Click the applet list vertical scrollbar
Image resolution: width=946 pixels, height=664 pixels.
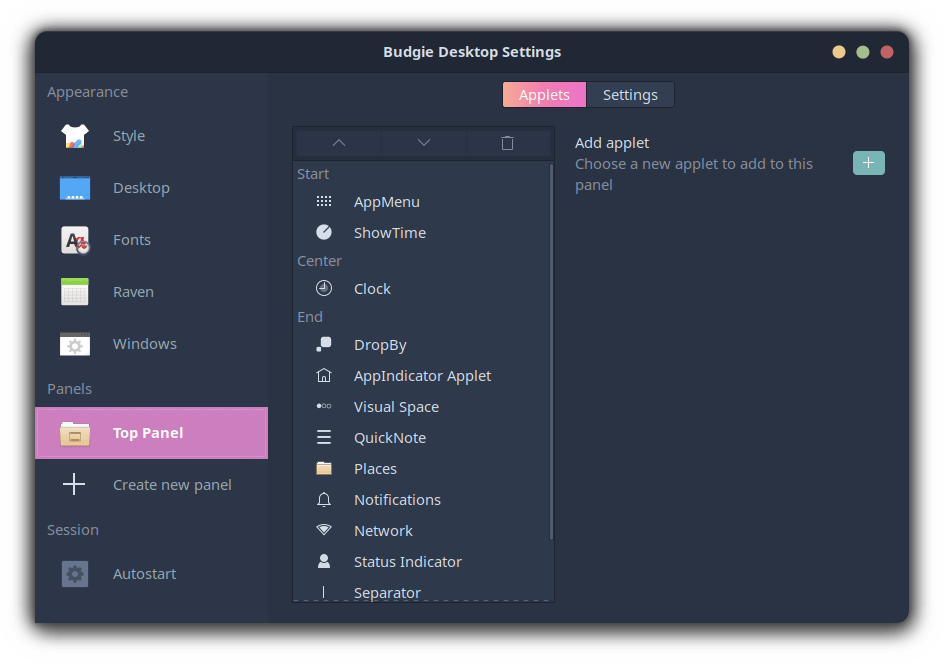coord(551,350)
